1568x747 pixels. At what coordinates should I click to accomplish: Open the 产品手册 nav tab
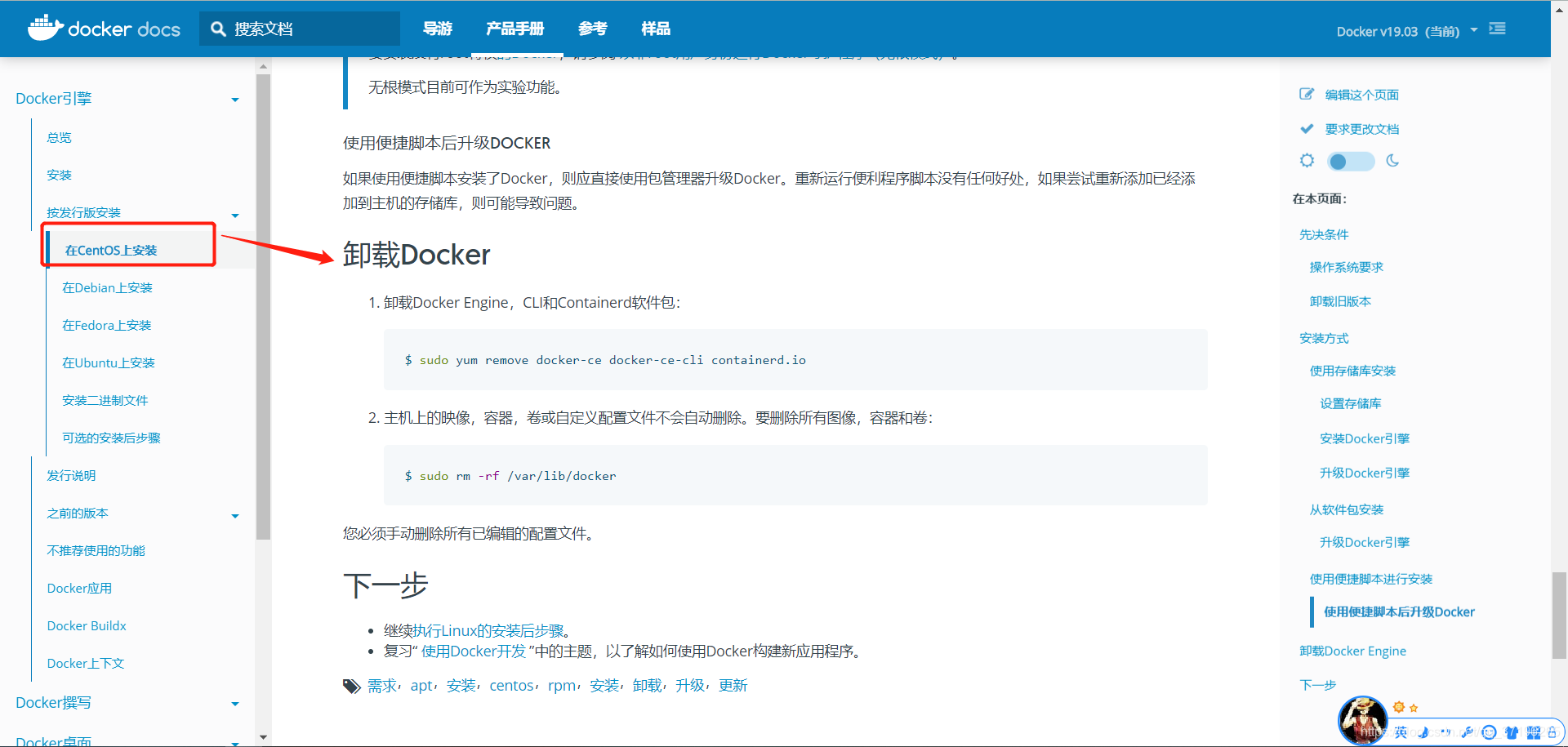point(515,29)
